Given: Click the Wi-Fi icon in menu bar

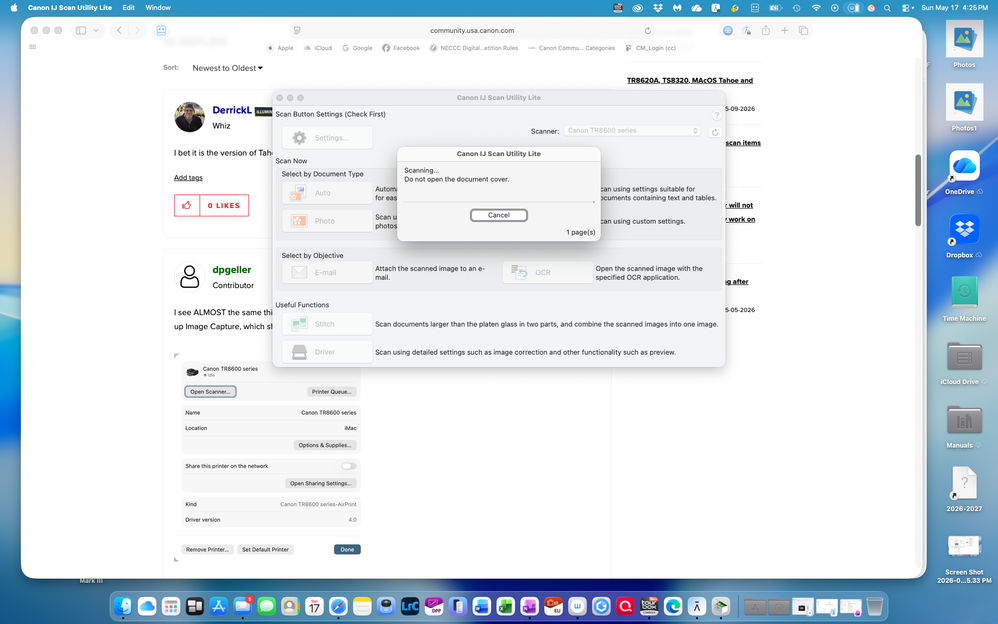Looking at the screenshot, I should (x=815, y=8).
